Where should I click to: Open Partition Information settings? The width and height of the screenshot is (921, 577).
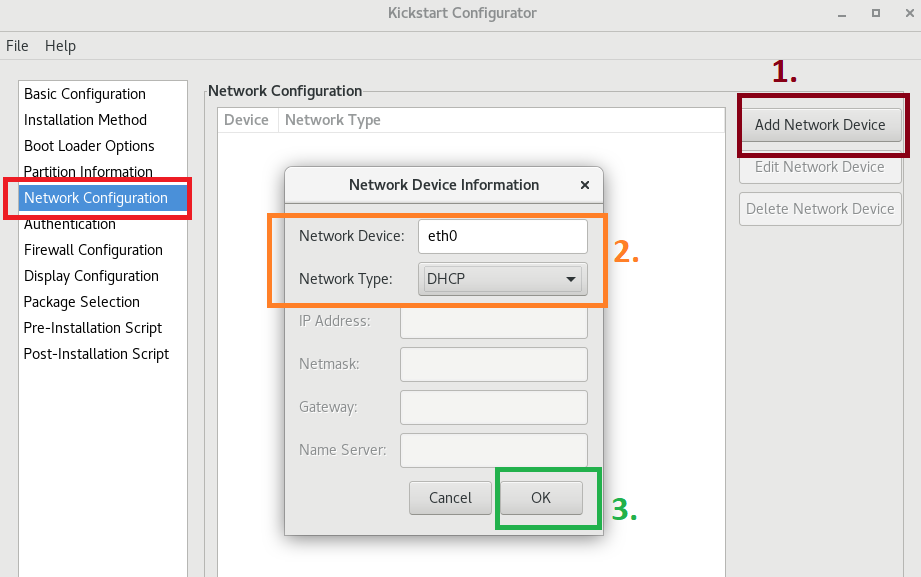pos(87,171)
